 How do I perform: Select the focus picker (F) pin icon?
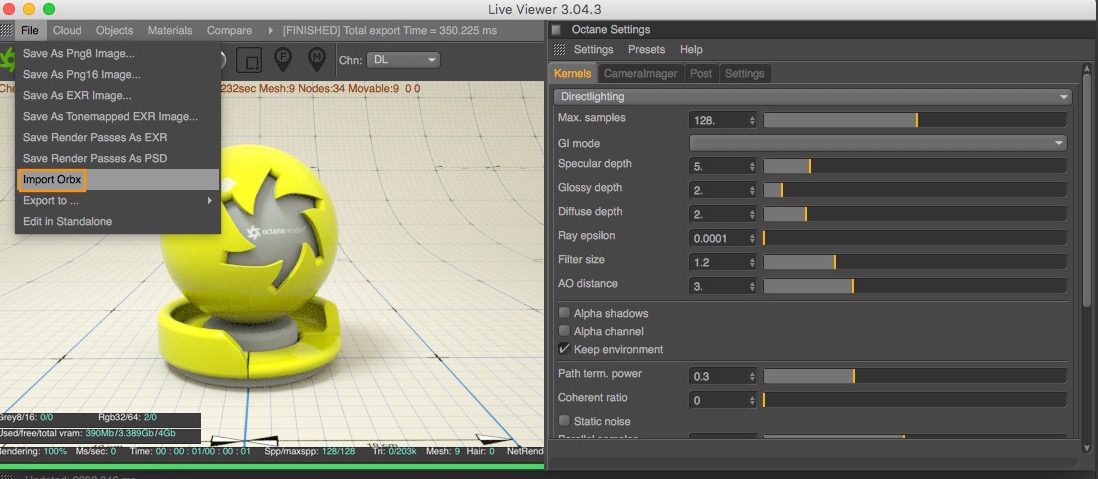point(283,60)
